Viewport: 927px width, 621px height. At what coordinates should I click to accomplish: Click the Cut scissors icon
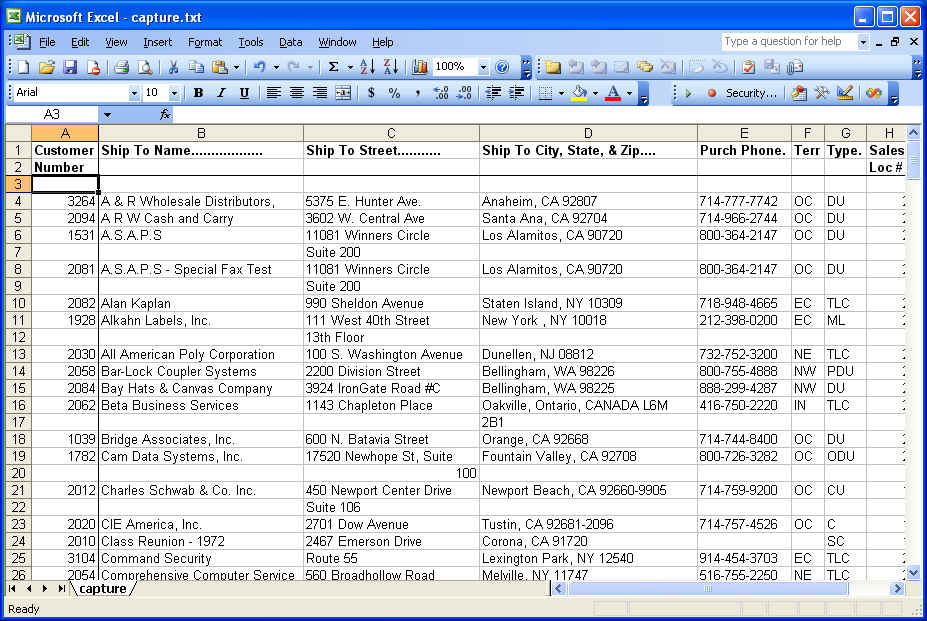tap(173, 67)
